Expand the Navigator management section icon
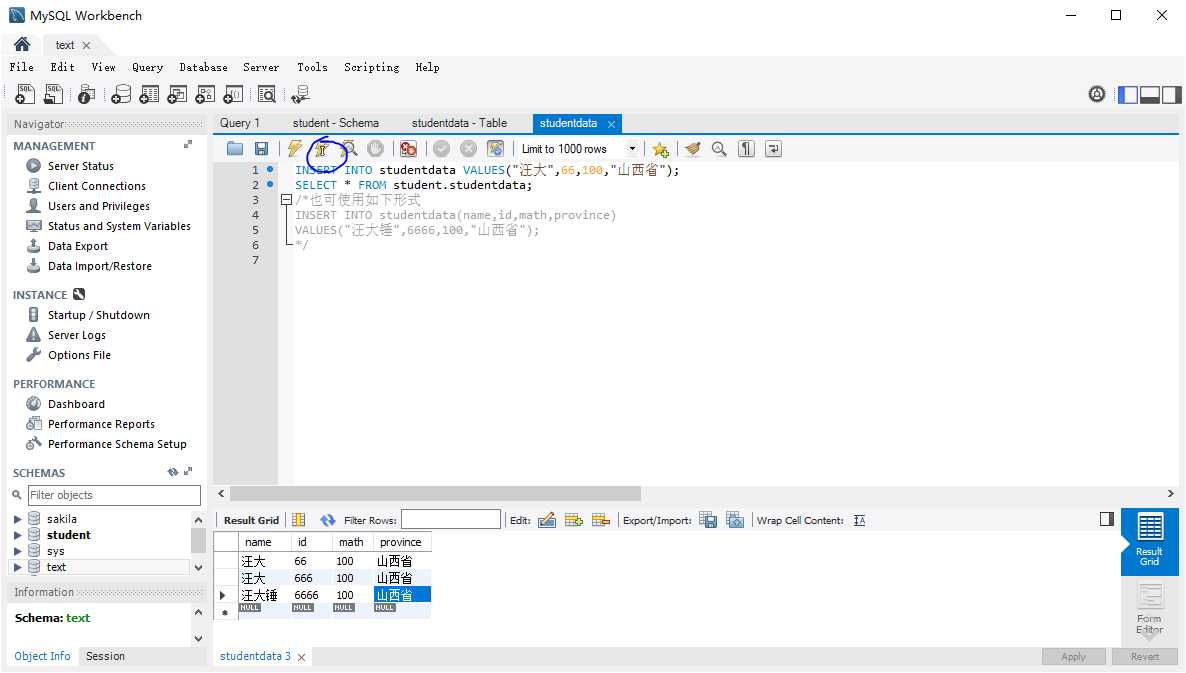This screenshot has width=1186, height=673. pos(188,144)
